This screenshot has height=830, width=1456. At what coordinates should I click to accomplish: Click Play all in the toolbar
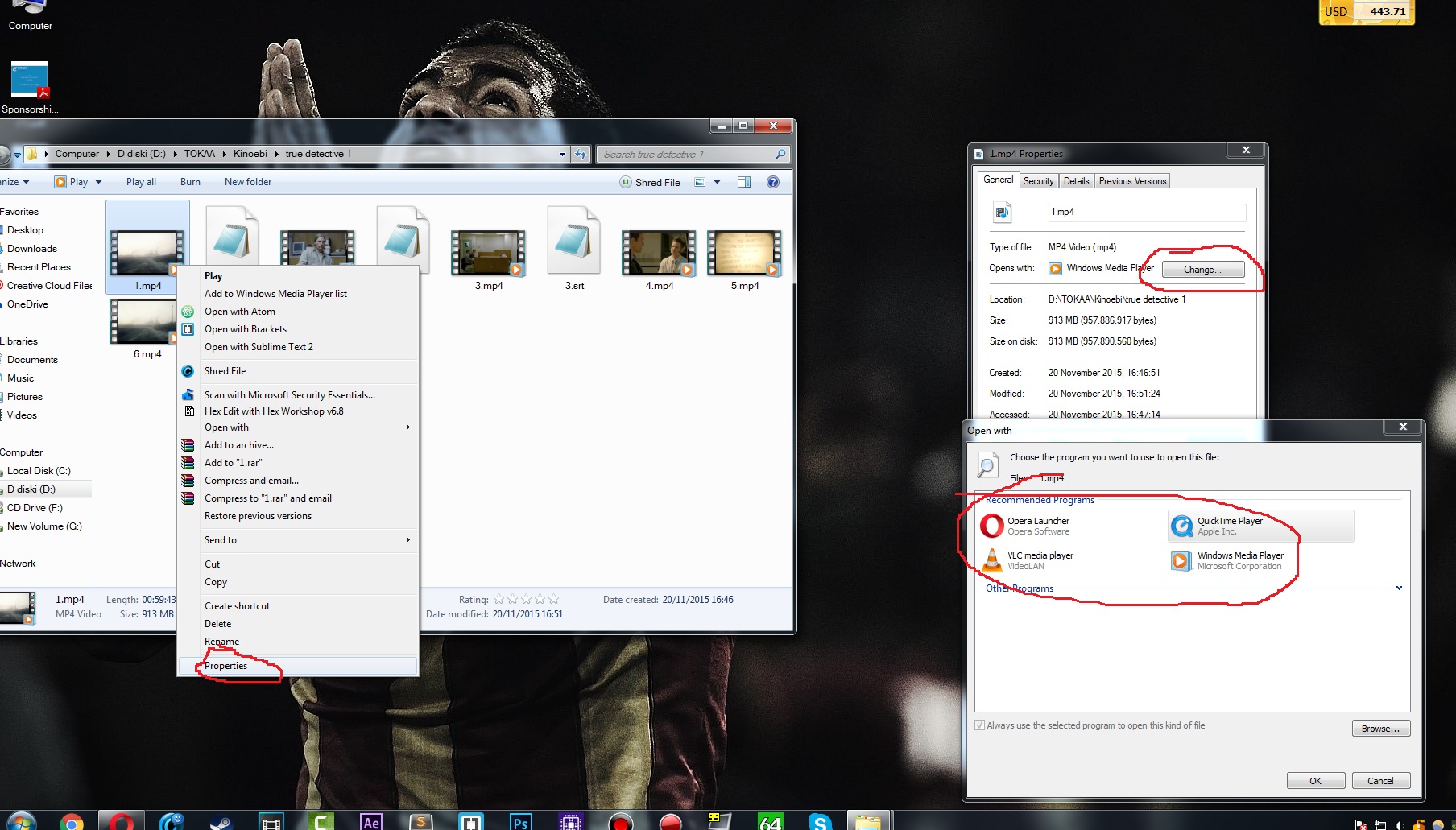coord(141,182)
